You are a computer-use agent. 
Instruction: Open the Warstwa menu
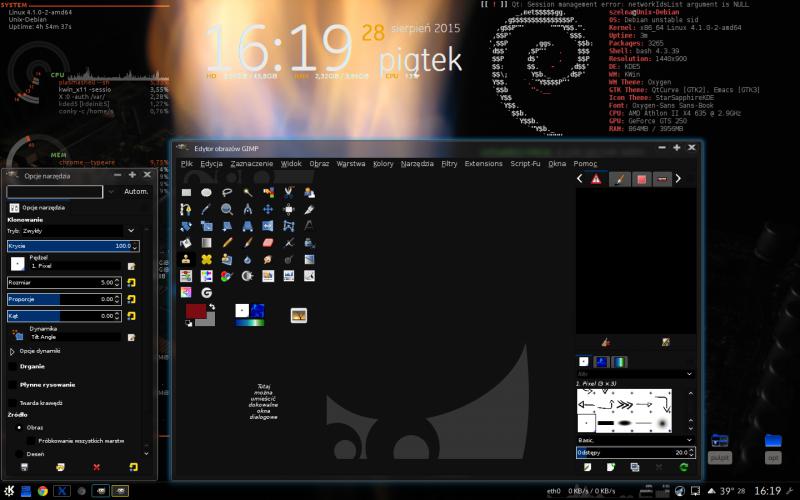point(350,163)
